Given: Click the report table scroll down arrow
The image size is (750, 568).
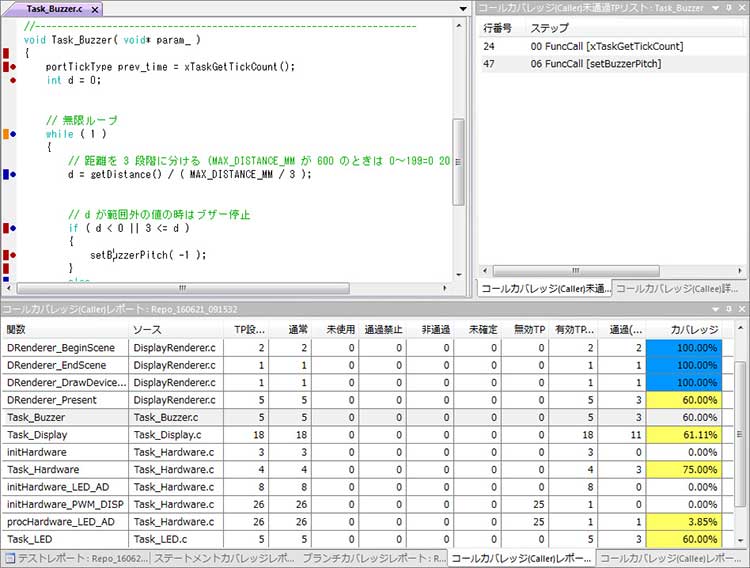Looking at the screenshot, I should 740,541.
